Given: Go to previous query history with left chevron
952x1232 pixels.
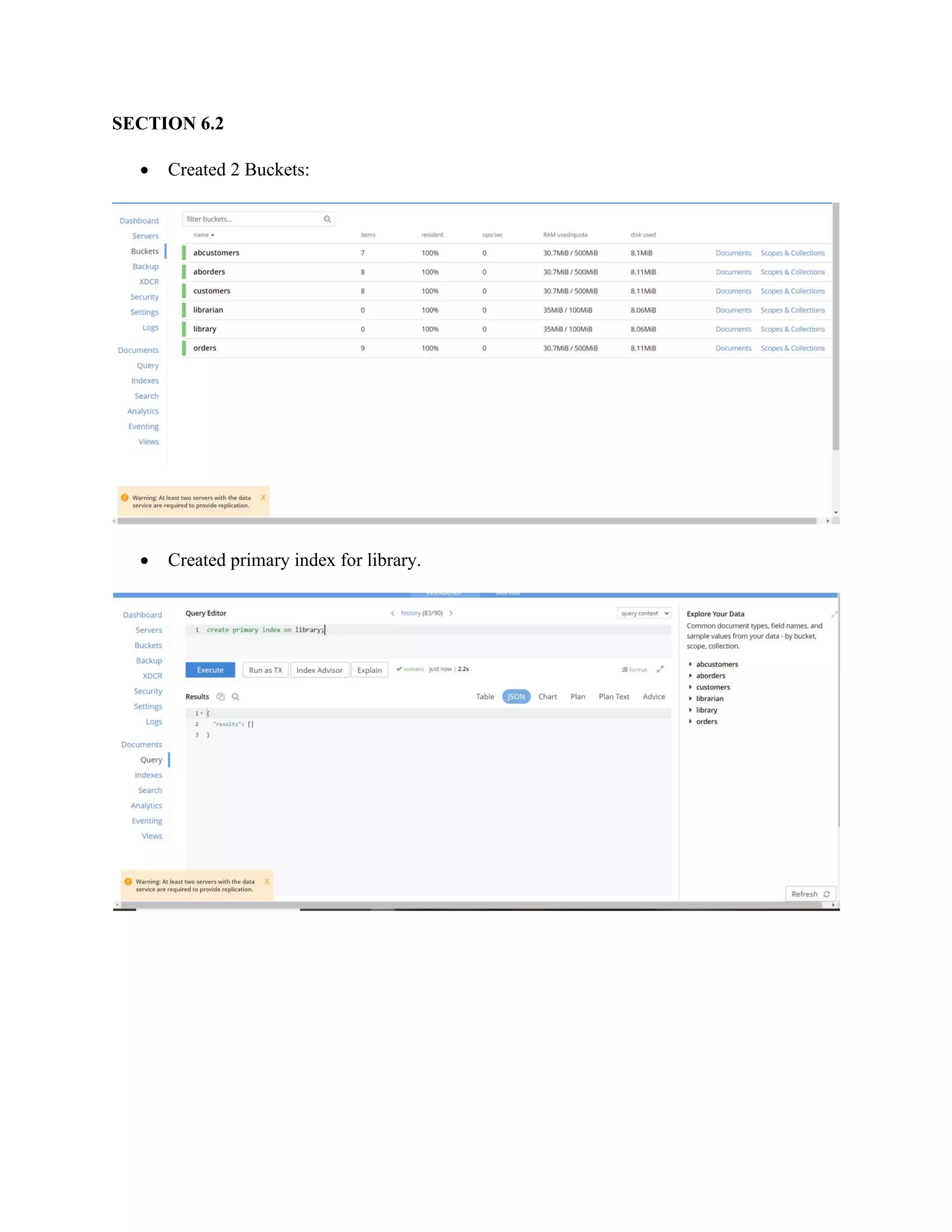Looking at the screenshot, I should (392, 613).
